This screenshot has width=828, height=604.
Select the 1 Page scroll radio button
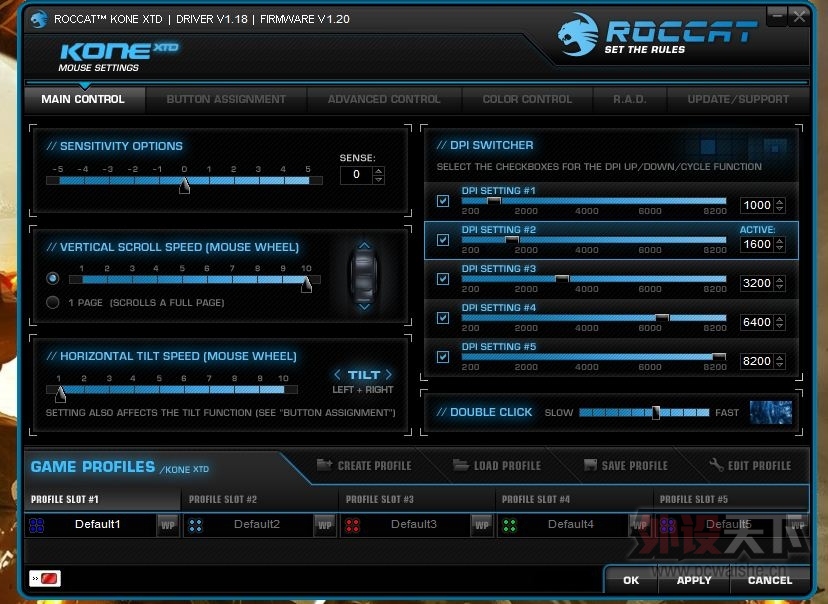click(x=52, y=303)
